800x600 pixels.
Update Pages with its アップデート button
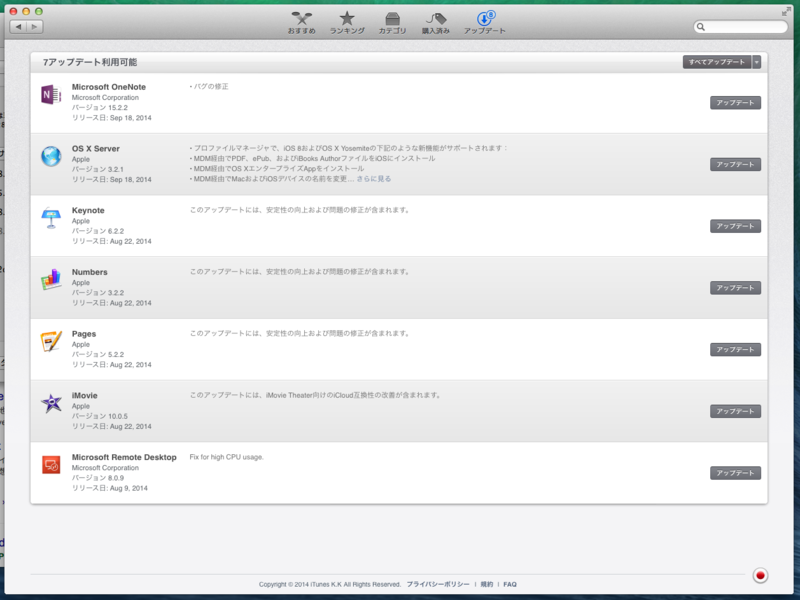click(x=735, y=349)
